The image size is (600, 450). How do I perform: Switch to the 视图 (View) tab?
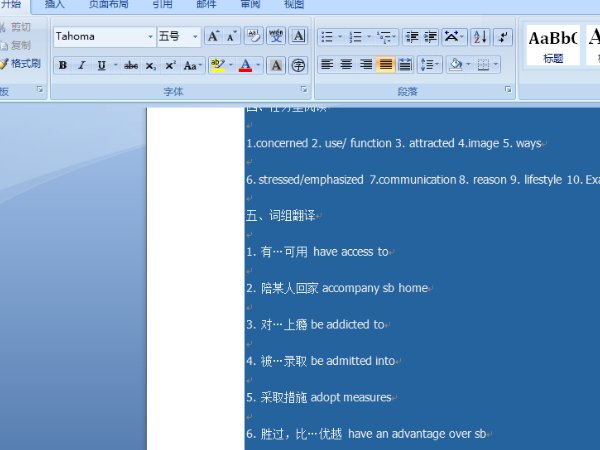click(294, 5)
